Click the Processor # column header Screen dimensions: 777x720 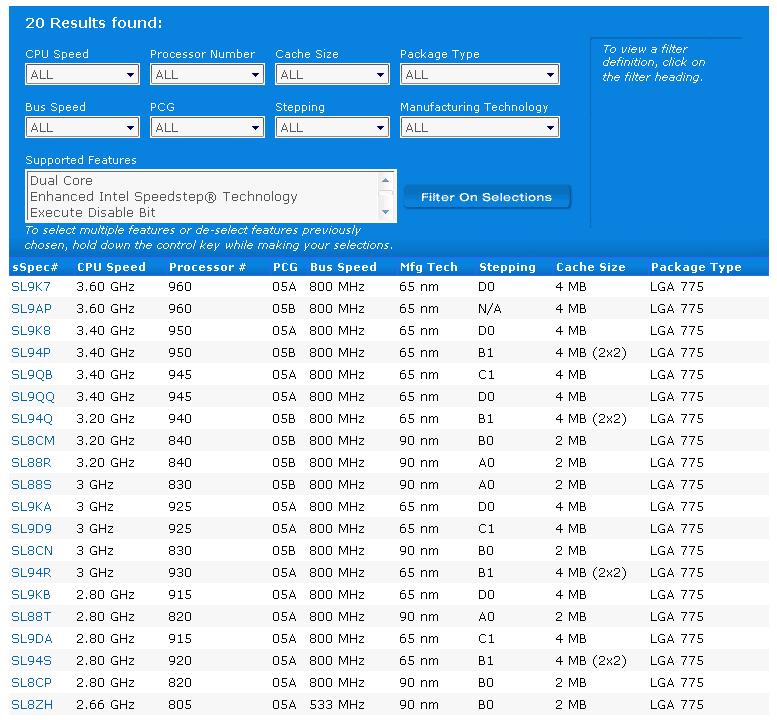(207, 267)
